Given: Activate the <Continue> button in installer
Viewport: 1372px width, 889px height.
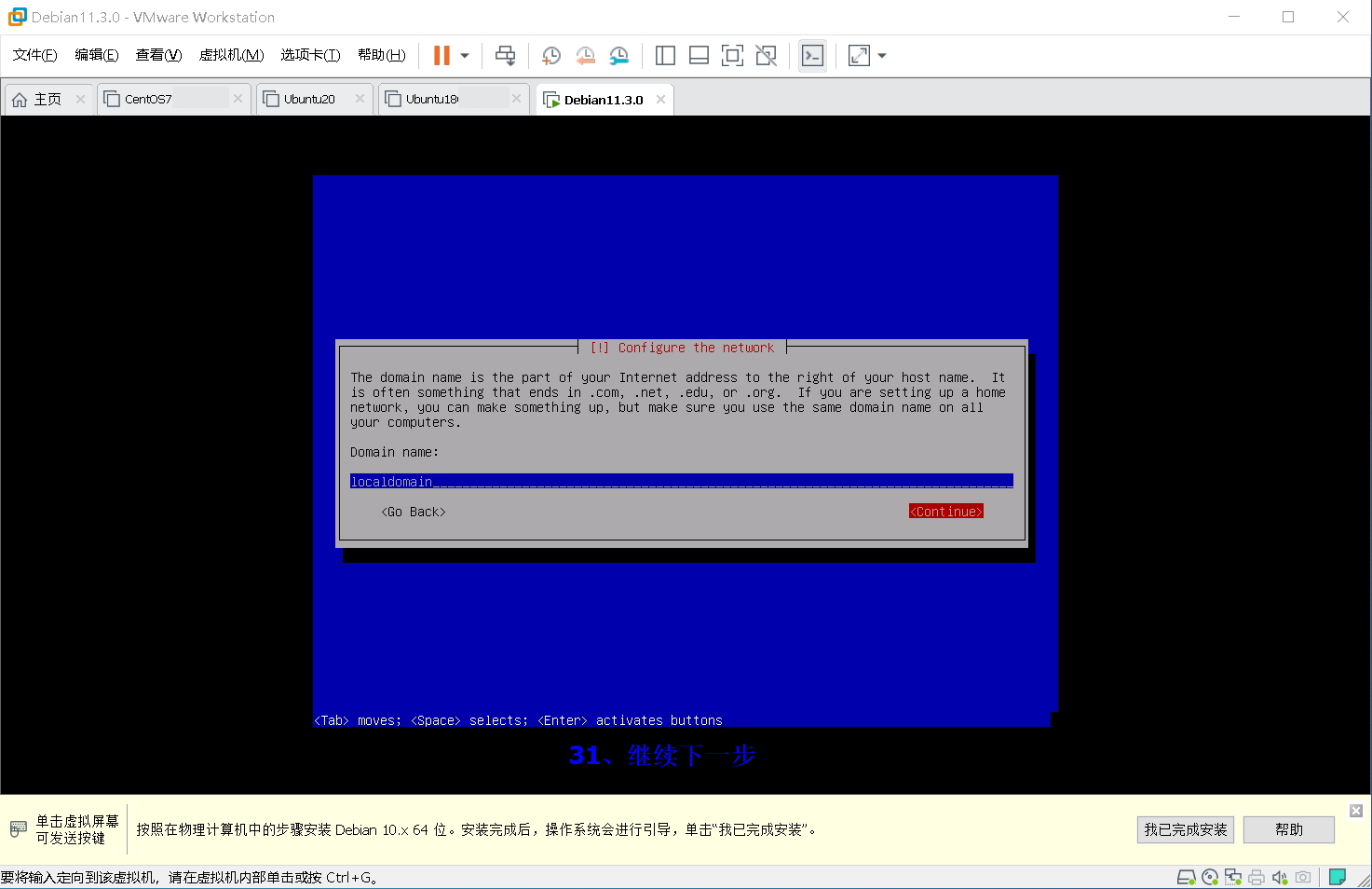Looking at the screenshot, I should coord(946,512).
